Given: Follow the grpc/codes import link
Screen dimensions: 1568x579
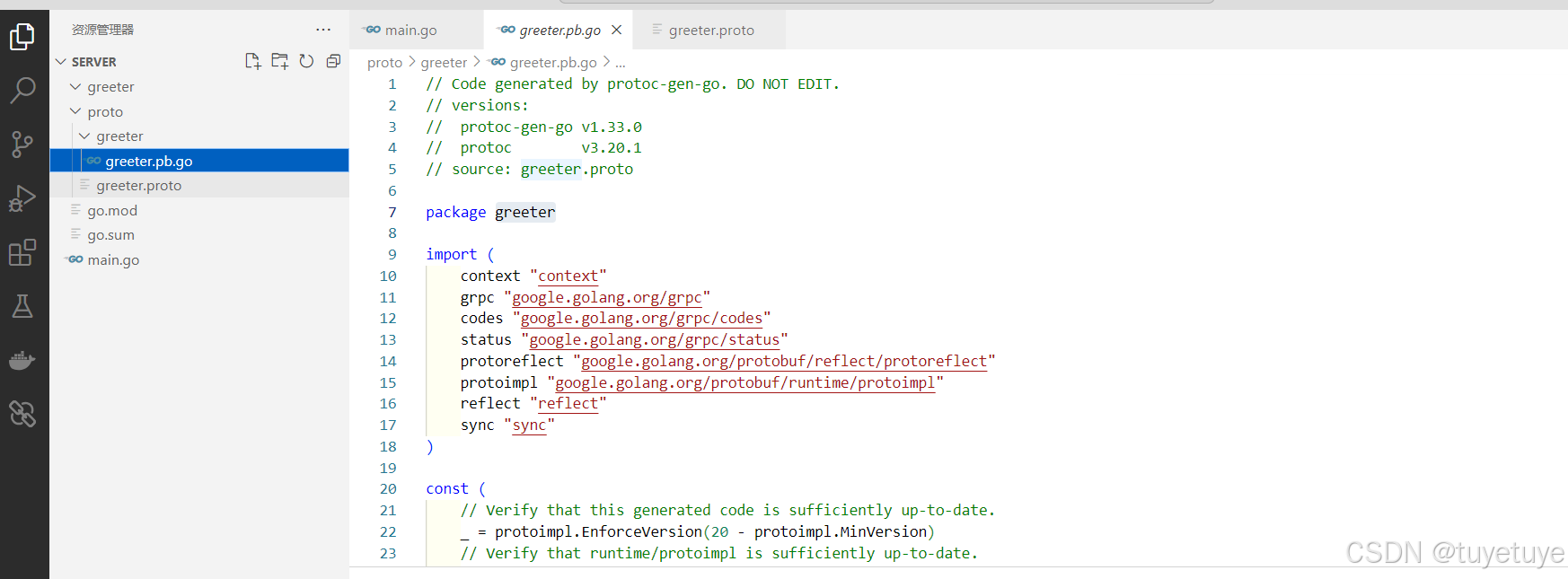Looking at the screenshot, I should click(641, 319).
